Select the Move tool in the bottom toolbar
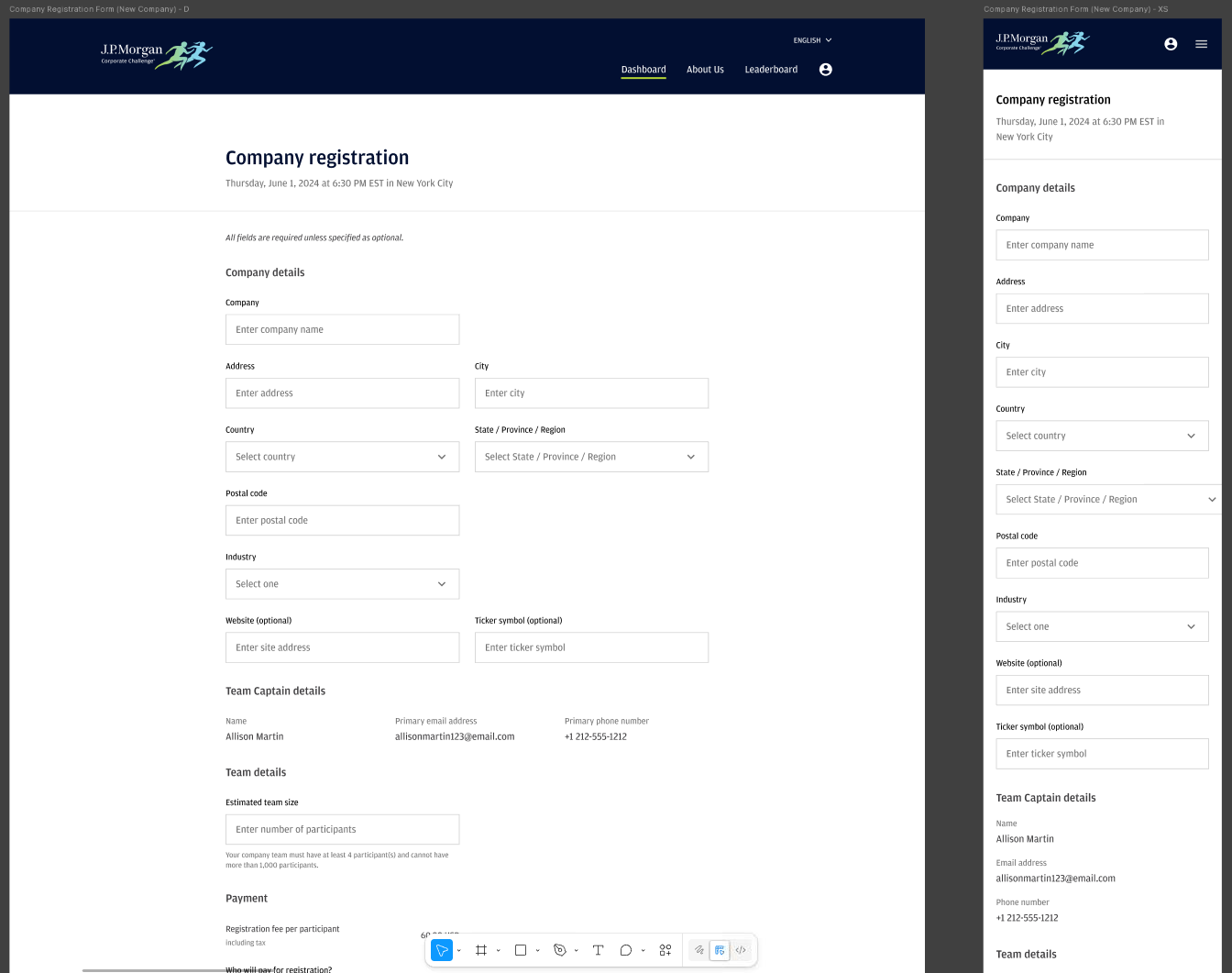1232x973 pixels. [442, 950]
